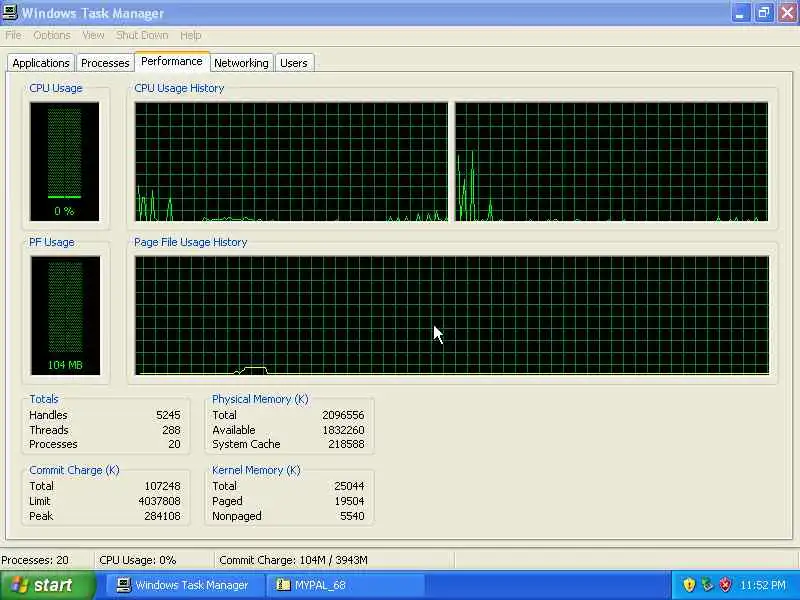Click the Totals group heading
This screenshot has height=600, width=800.
coord(43,398)
